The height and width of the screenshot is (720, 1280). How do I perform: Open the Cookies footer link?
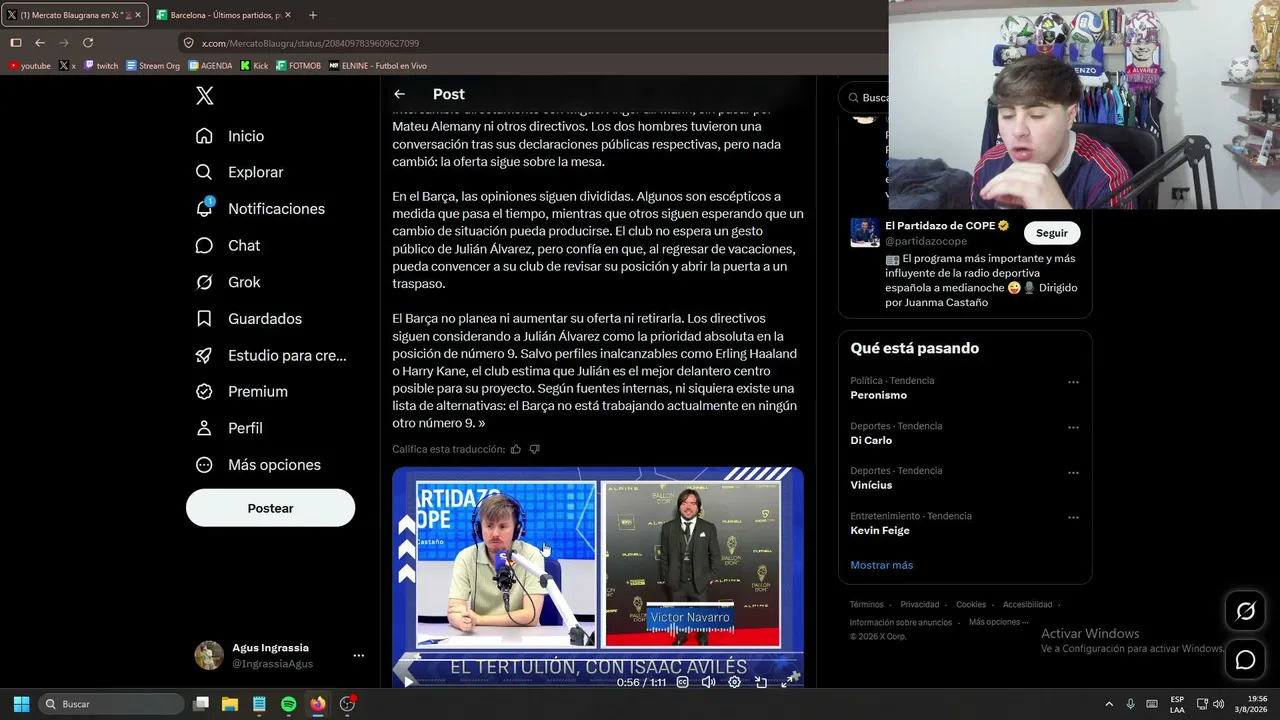click(x=970, y=605)
